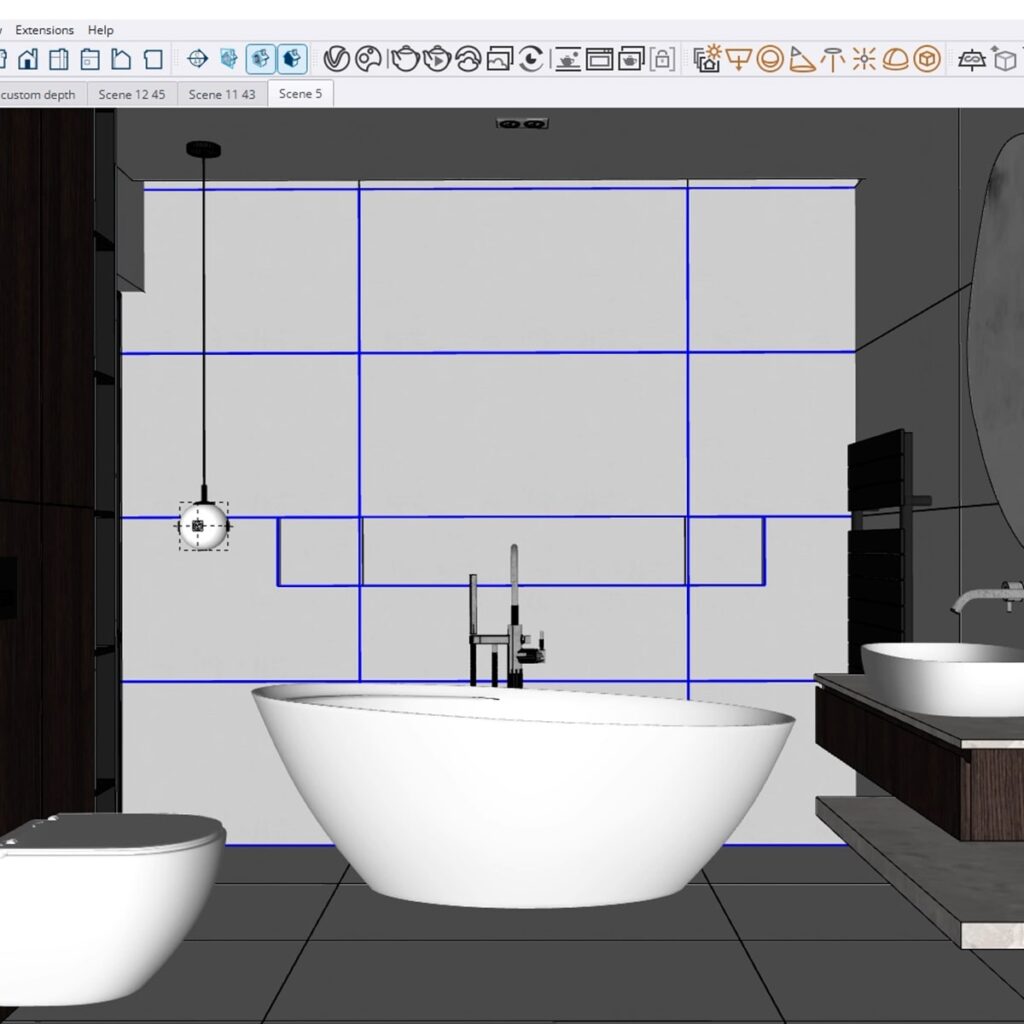Image resolution: width=1024 pixels, height=1024 pixels.
Task: Open the Extensions menu
Action: click(x=44, y=30)
